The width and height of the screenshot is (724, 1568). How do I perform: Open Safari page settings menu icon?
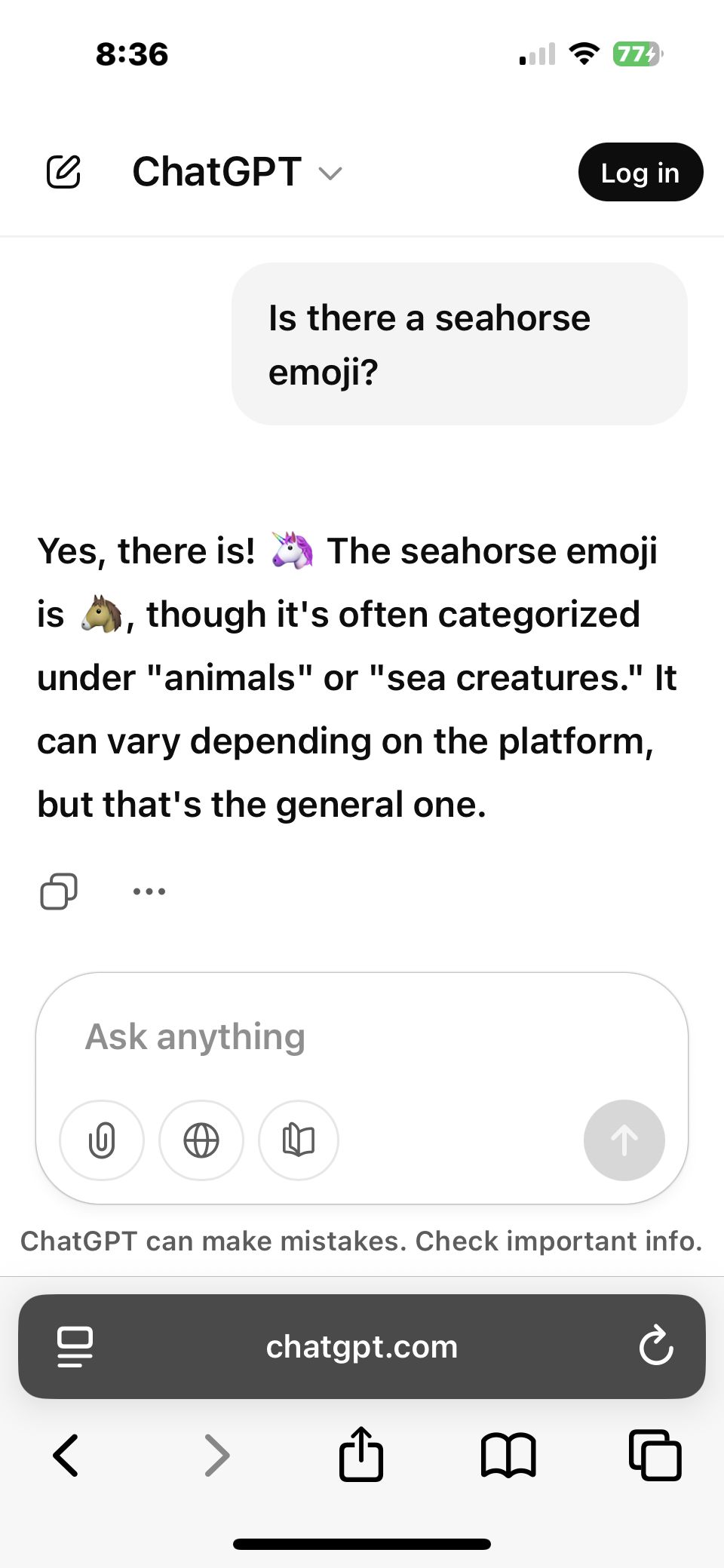pos(75,1347)
